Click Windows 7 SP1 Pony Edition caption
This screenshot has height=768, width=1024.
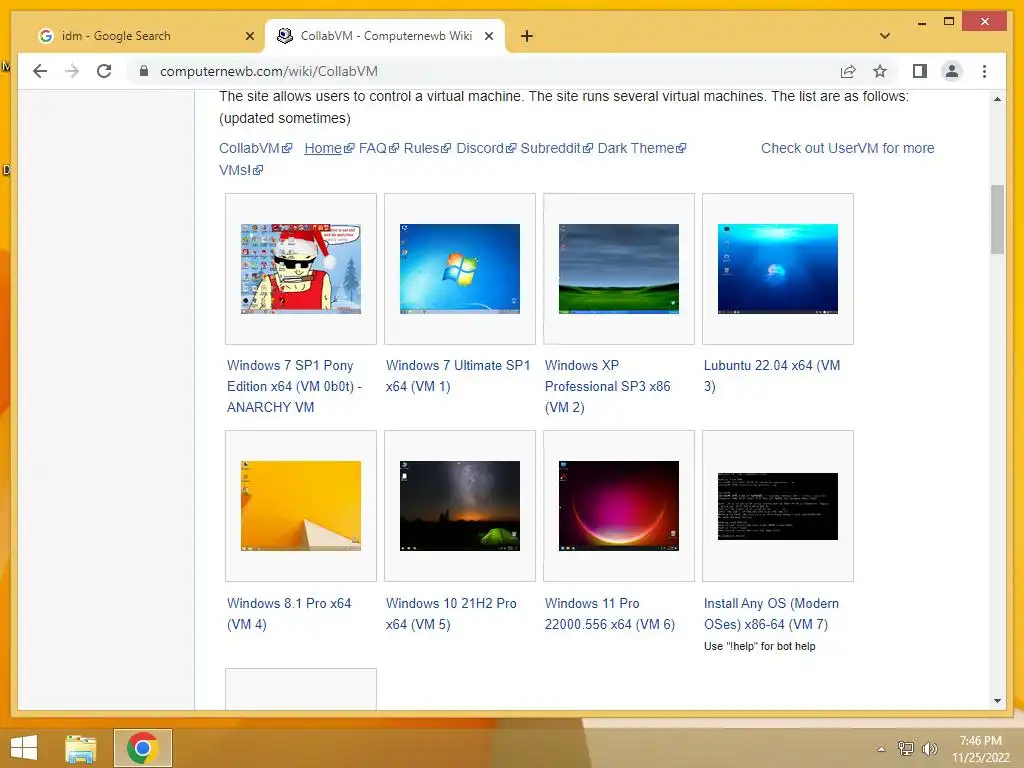[295, 386]
